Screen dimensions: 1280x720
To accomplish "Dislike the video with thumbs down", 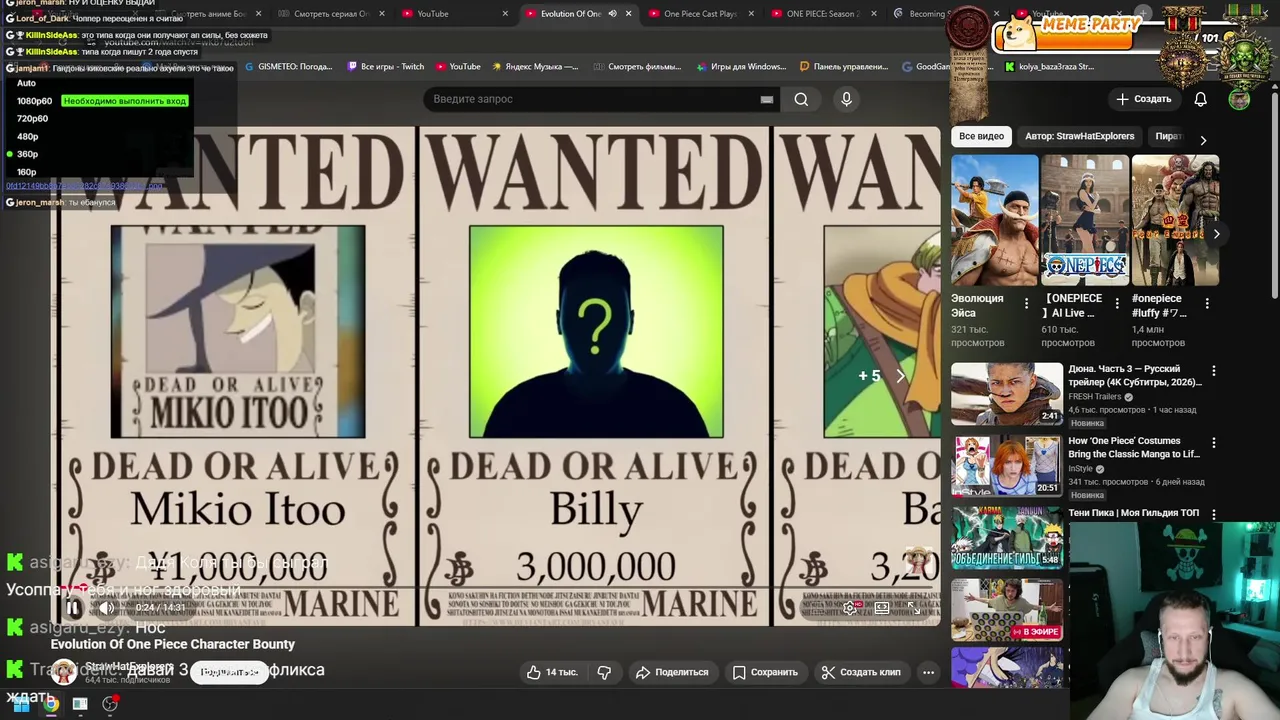I will pos(604,672).
